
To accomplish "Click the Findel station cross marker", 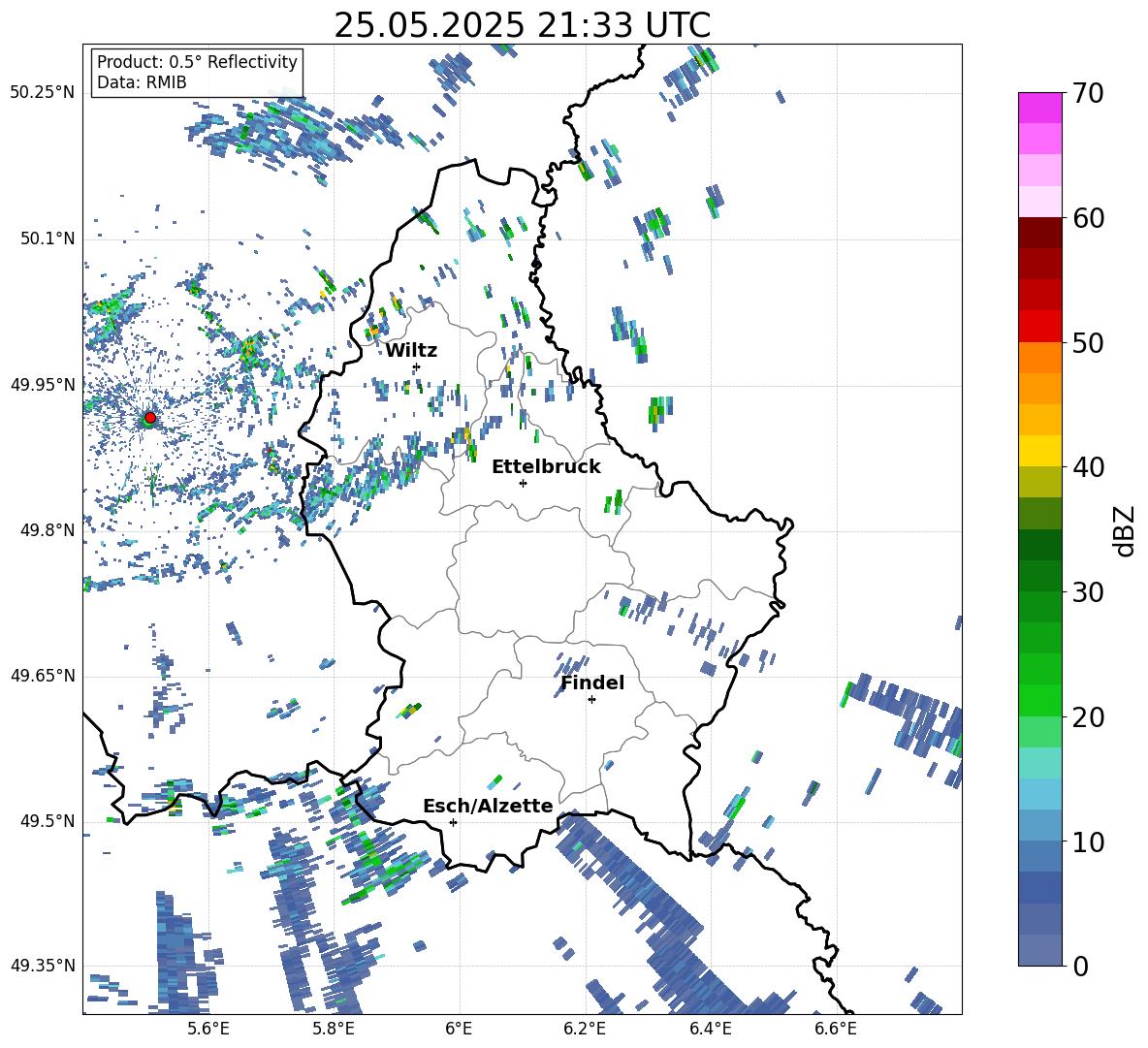I will click(x=591, y=700).
